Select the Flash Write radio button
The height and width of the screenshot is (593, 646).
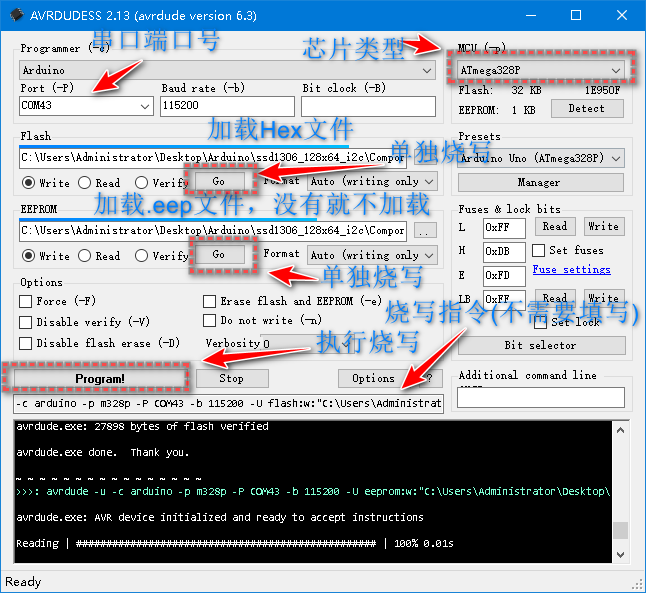(28, 183)
